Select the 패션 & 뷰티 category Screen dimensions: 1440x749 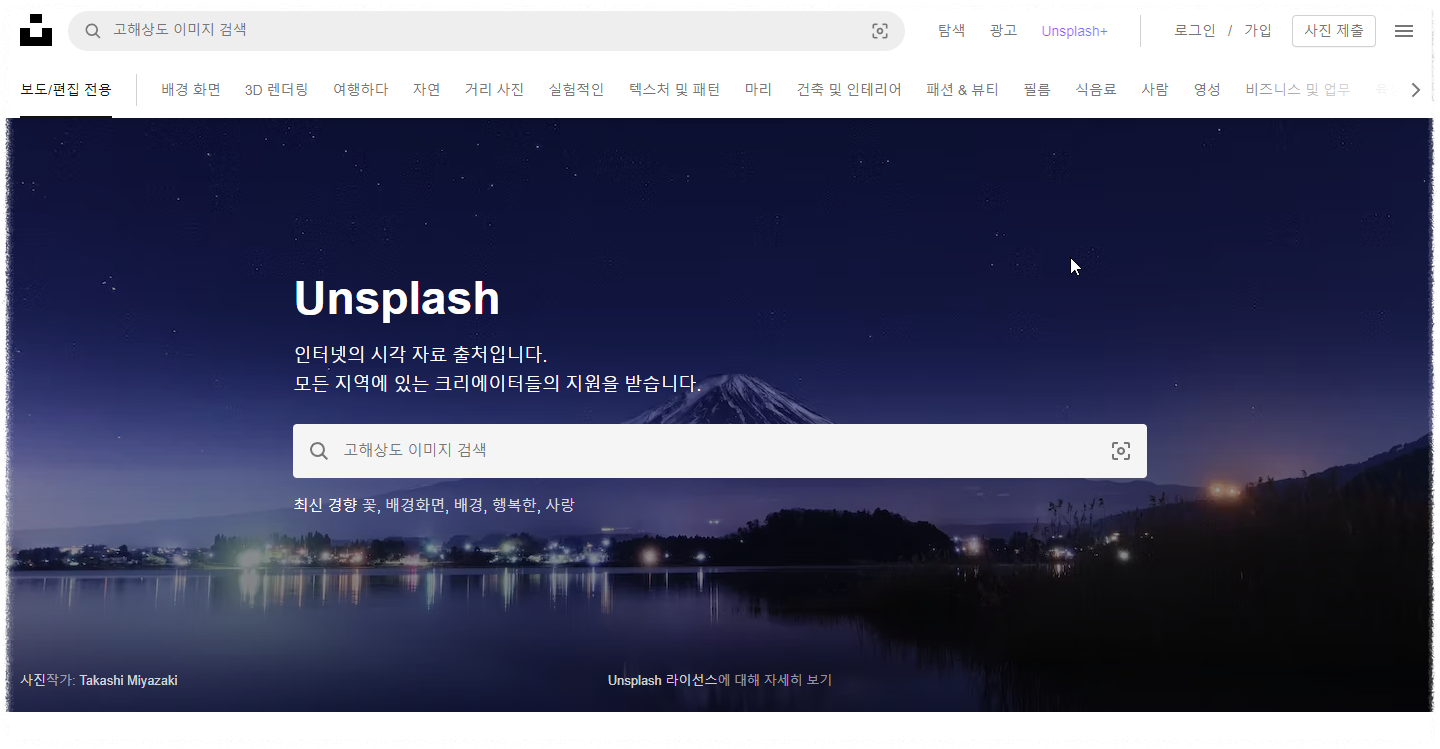[963, 90]
